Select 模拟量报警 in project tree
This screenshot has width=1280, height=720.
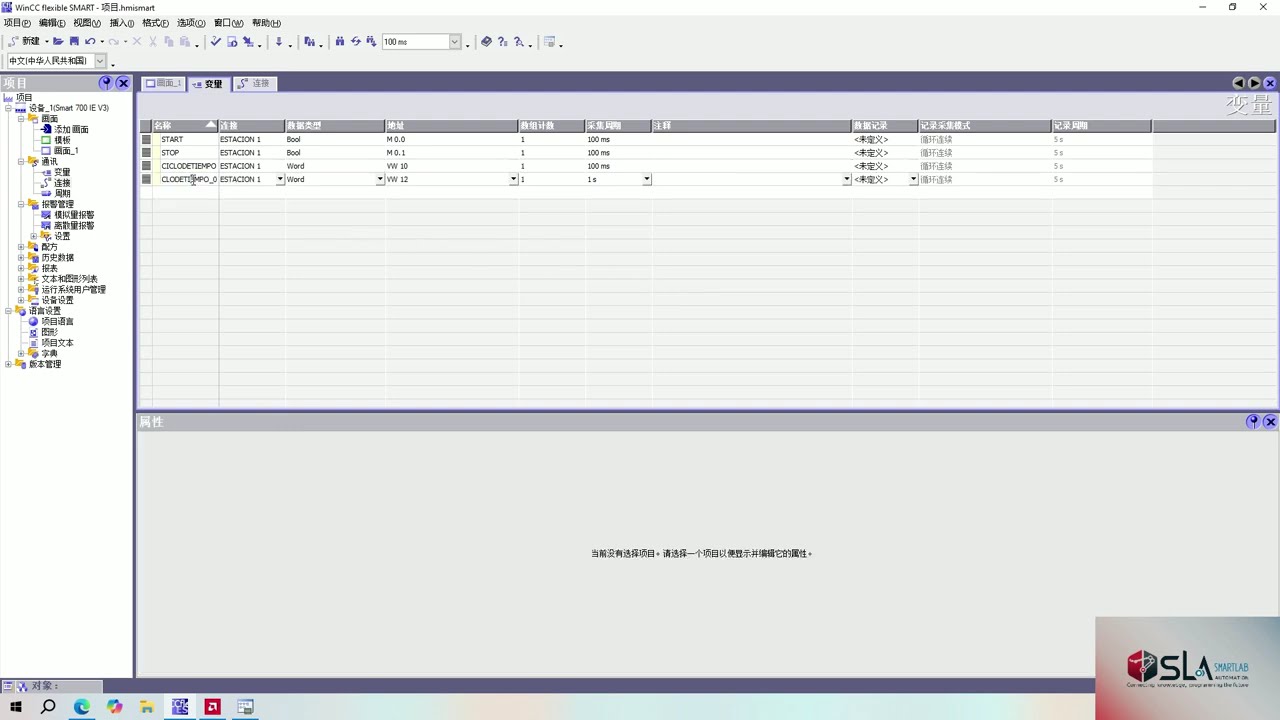[74, 215]
